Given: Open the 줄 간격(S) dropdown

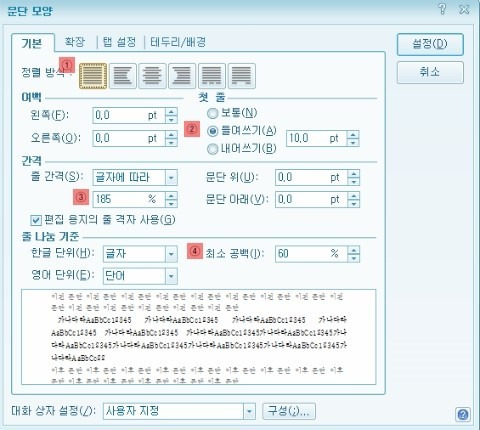Looking at the screenshot, I should 171,178.
